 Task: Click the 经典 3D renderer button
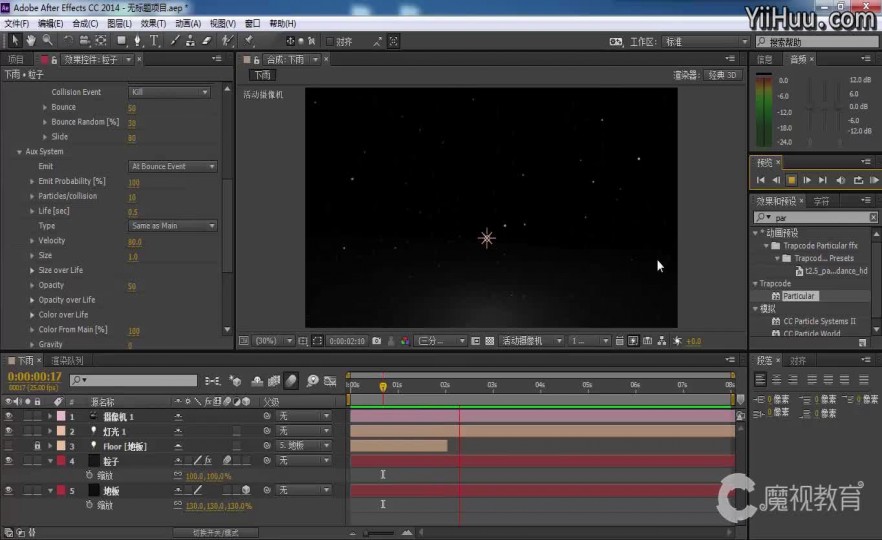tap(723, 75)
